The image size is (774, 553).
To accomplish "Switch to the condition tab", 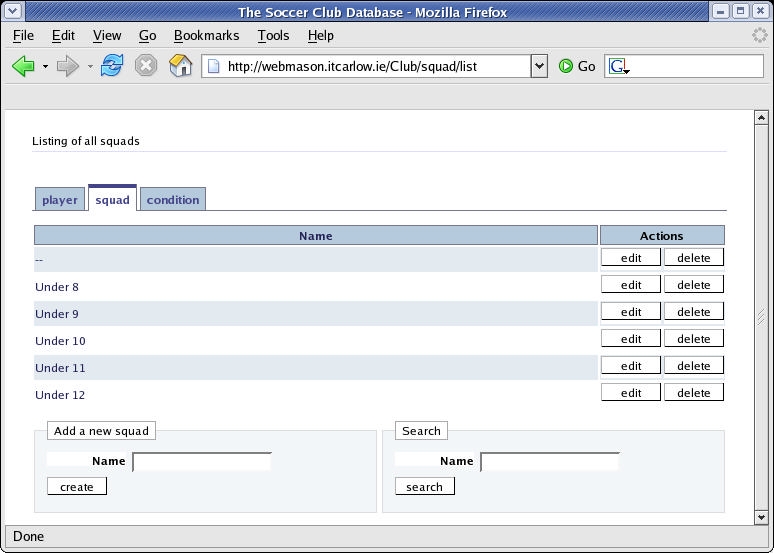I will pyautogui.click(x=173, y=200).
